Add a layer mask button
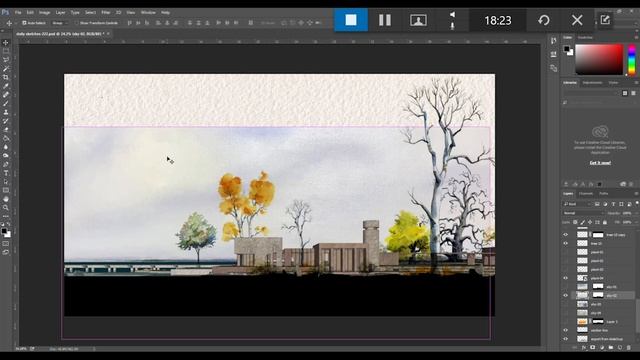640x360 pixels. pyautogui.click(x=593, y=347)
